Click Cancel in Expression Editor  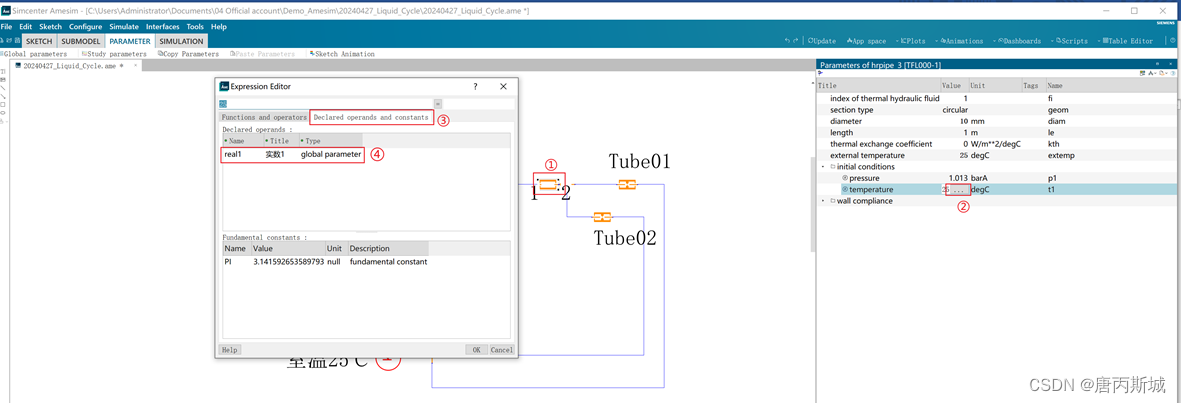click(x=502, y=350)
